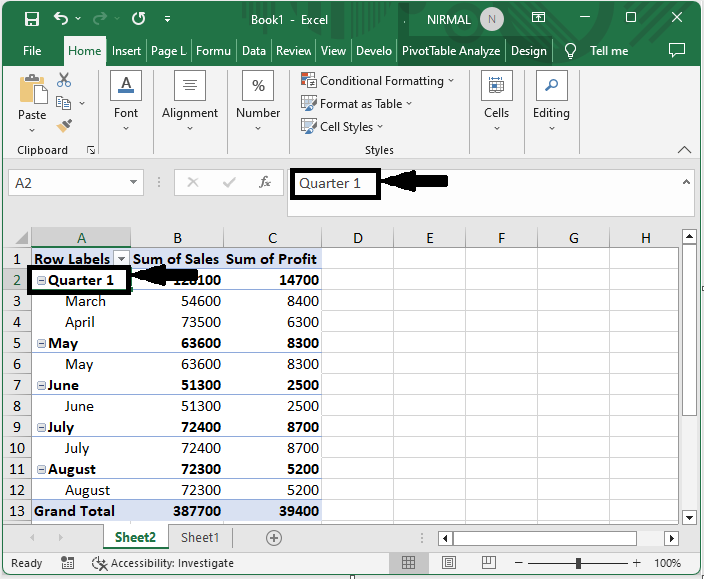The image size is (704, 579).
Task: Open the Cells group menu
Action: (497, 101)
